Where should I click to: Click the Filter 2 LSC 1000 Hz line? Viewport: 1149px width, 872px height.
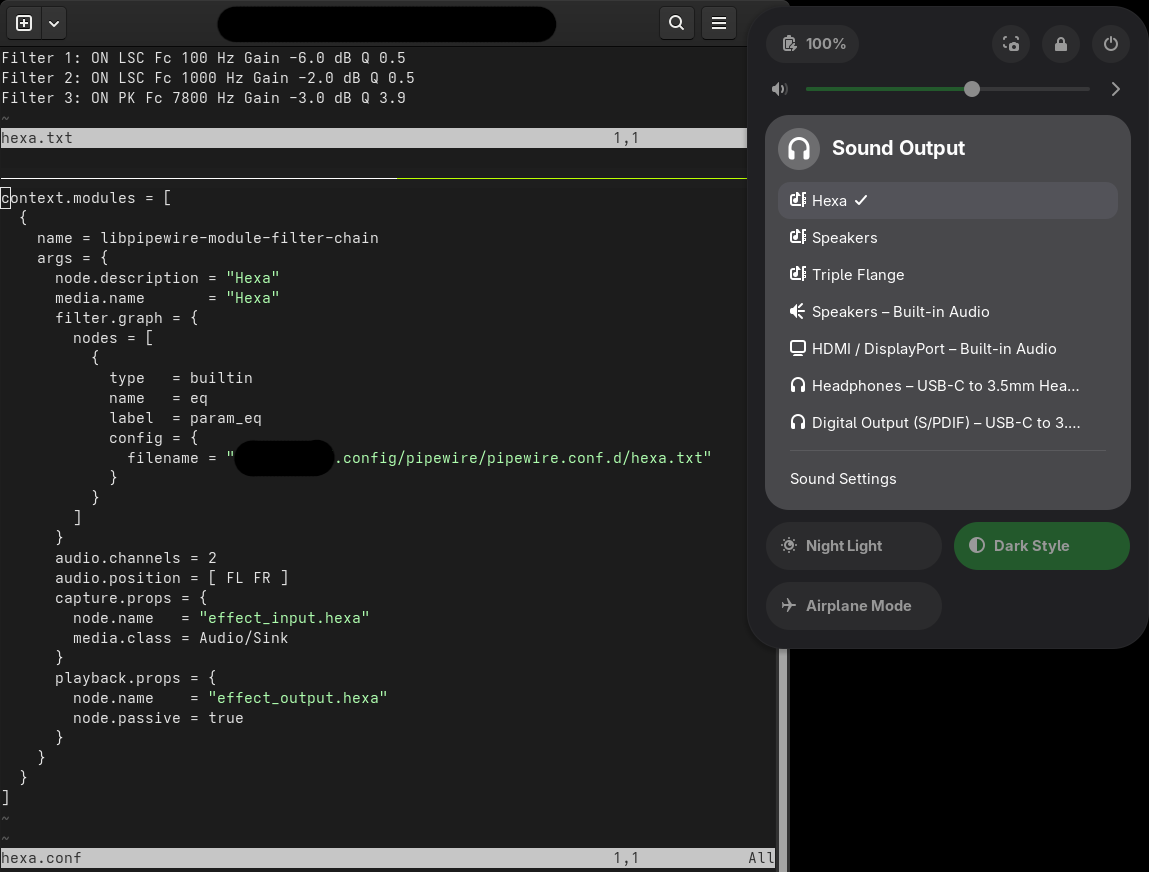[208, 78]
